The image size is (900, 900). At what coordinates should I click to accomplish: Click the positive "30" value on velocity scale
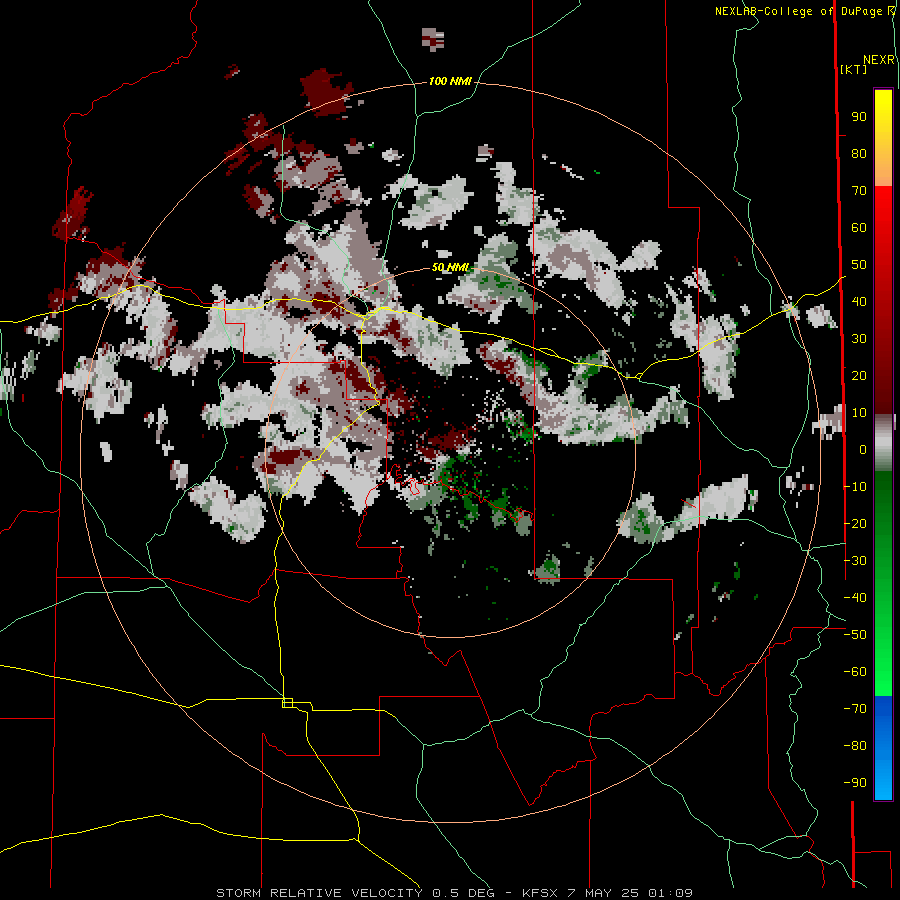pyautogui.click(x=859, y=339)
